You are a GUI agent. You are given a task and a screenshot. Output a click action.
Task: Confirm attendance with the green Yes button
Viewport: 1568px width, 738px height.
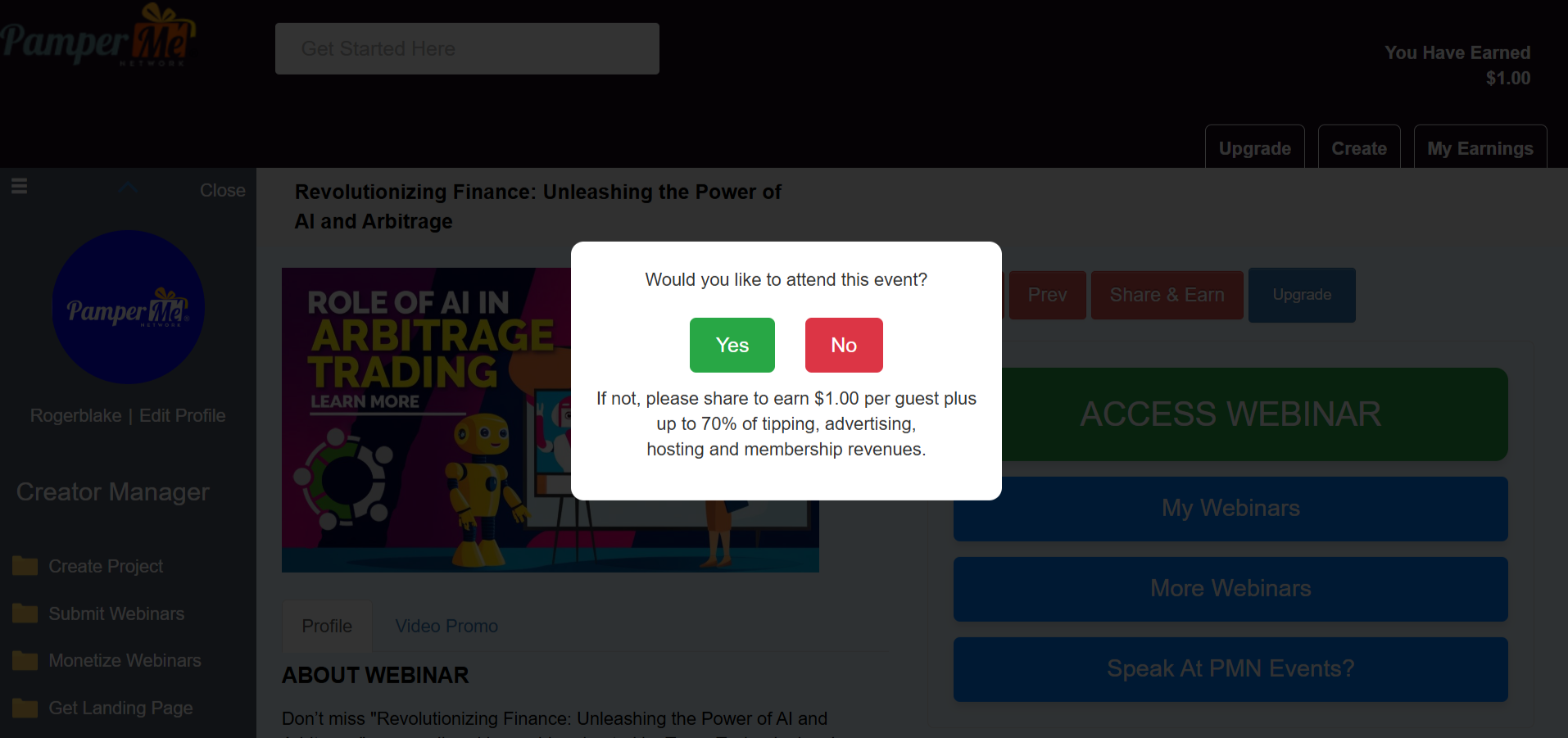tap(732, 345)
